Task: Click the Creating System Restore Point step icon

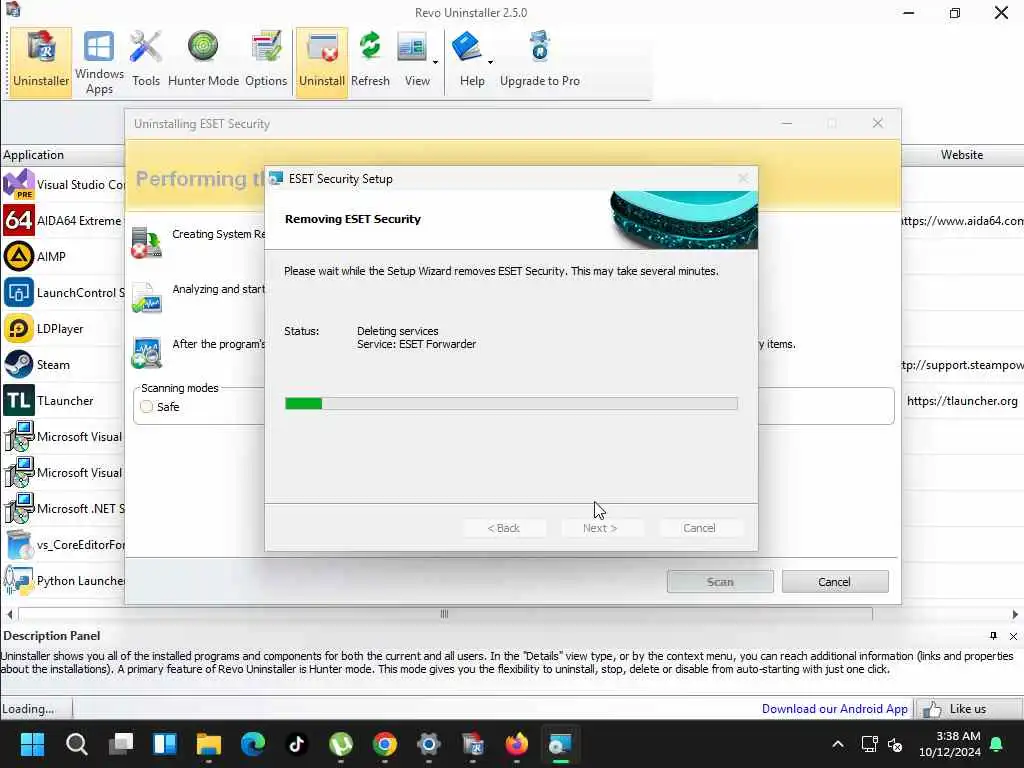Action: click(146, 242)
